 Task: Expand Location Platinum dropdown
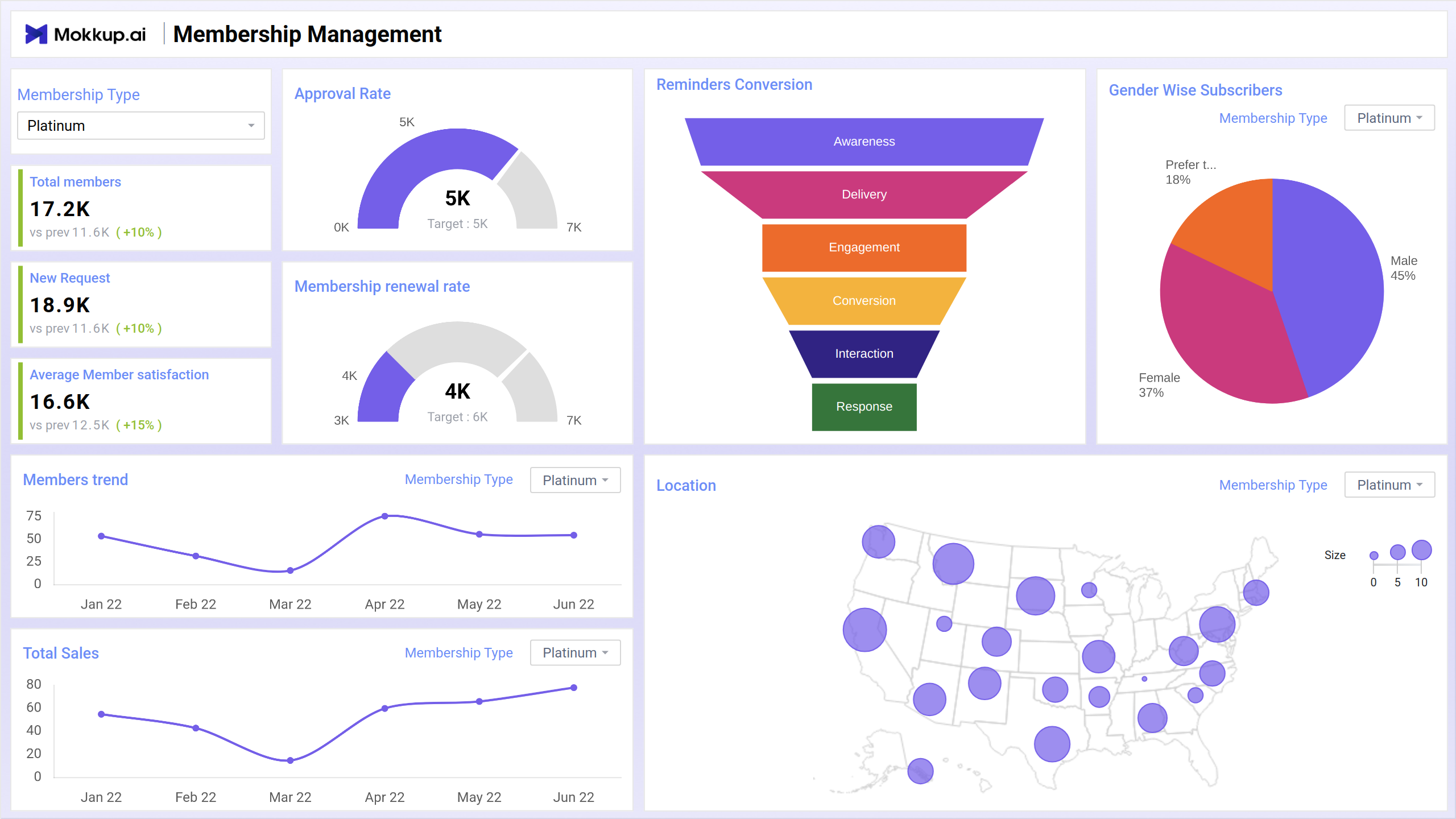[1389, 485]
